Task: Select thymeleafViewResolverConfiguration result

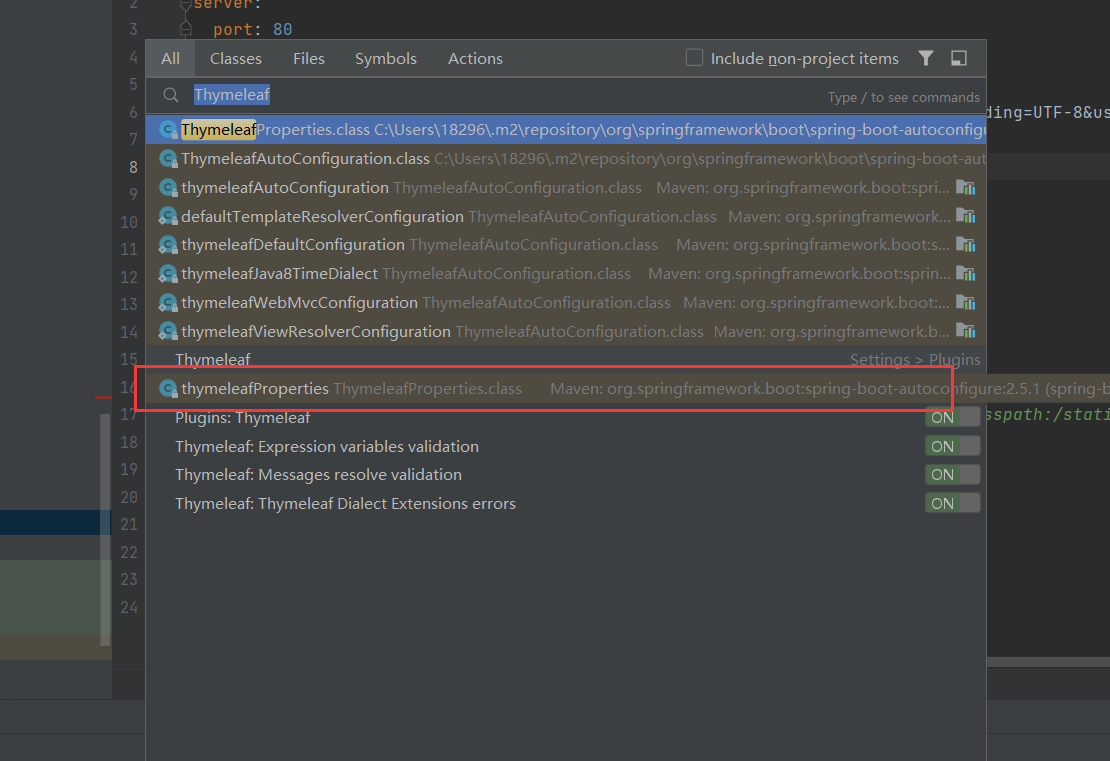Action: coord(566,331)
